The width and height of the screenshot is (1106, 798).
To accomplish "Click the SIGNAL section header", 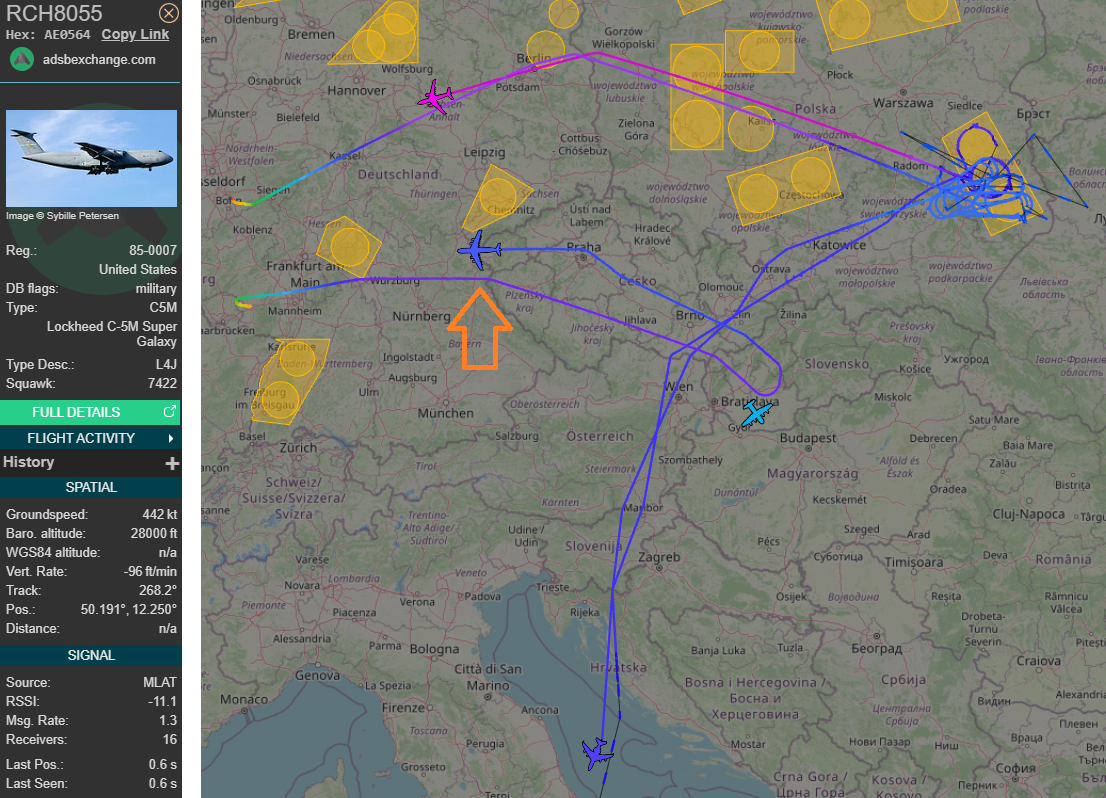I will (90, 655).
